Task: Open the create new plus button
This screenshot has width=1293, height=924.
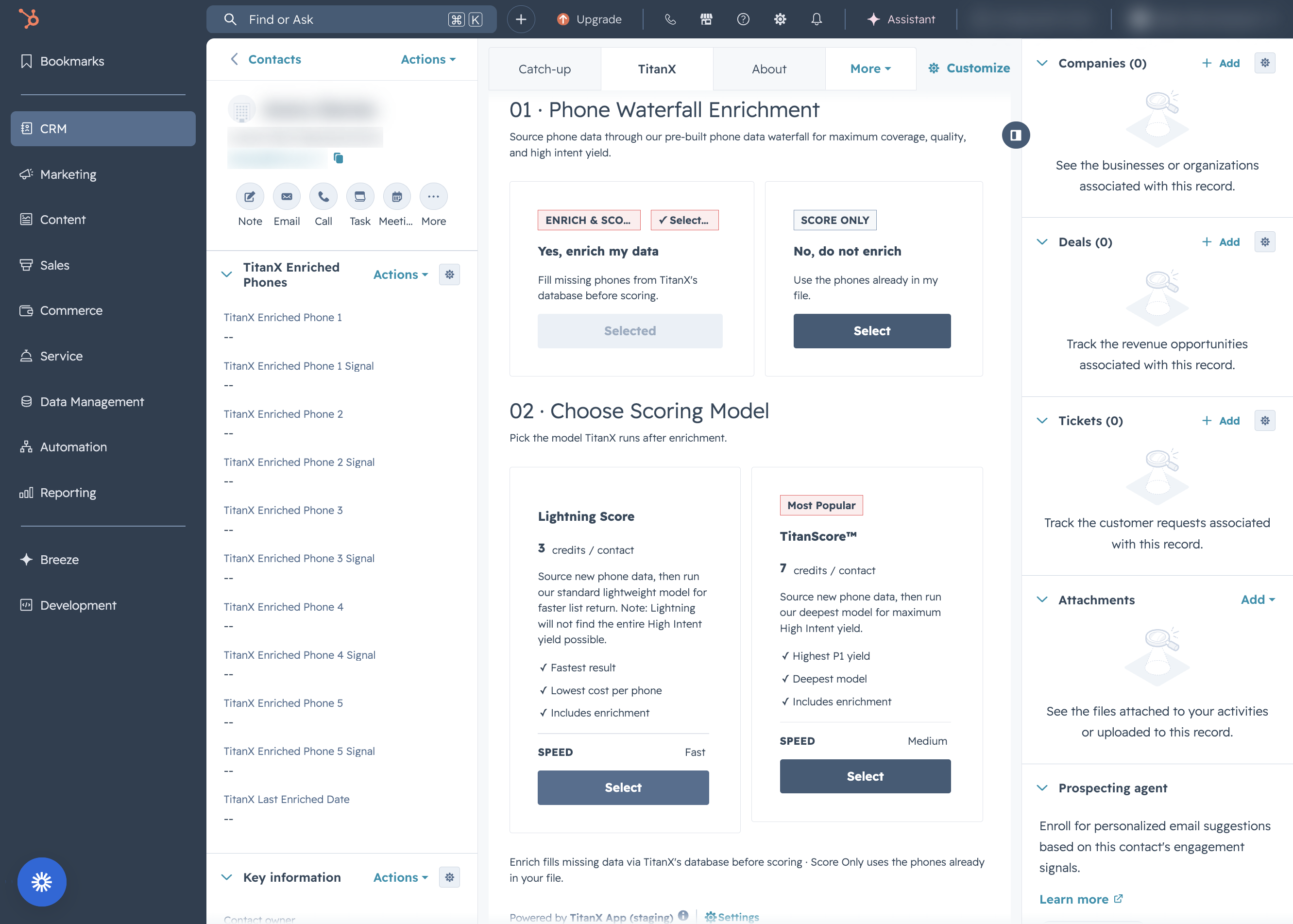Action: pyautogui.click(x=521, y=19)
